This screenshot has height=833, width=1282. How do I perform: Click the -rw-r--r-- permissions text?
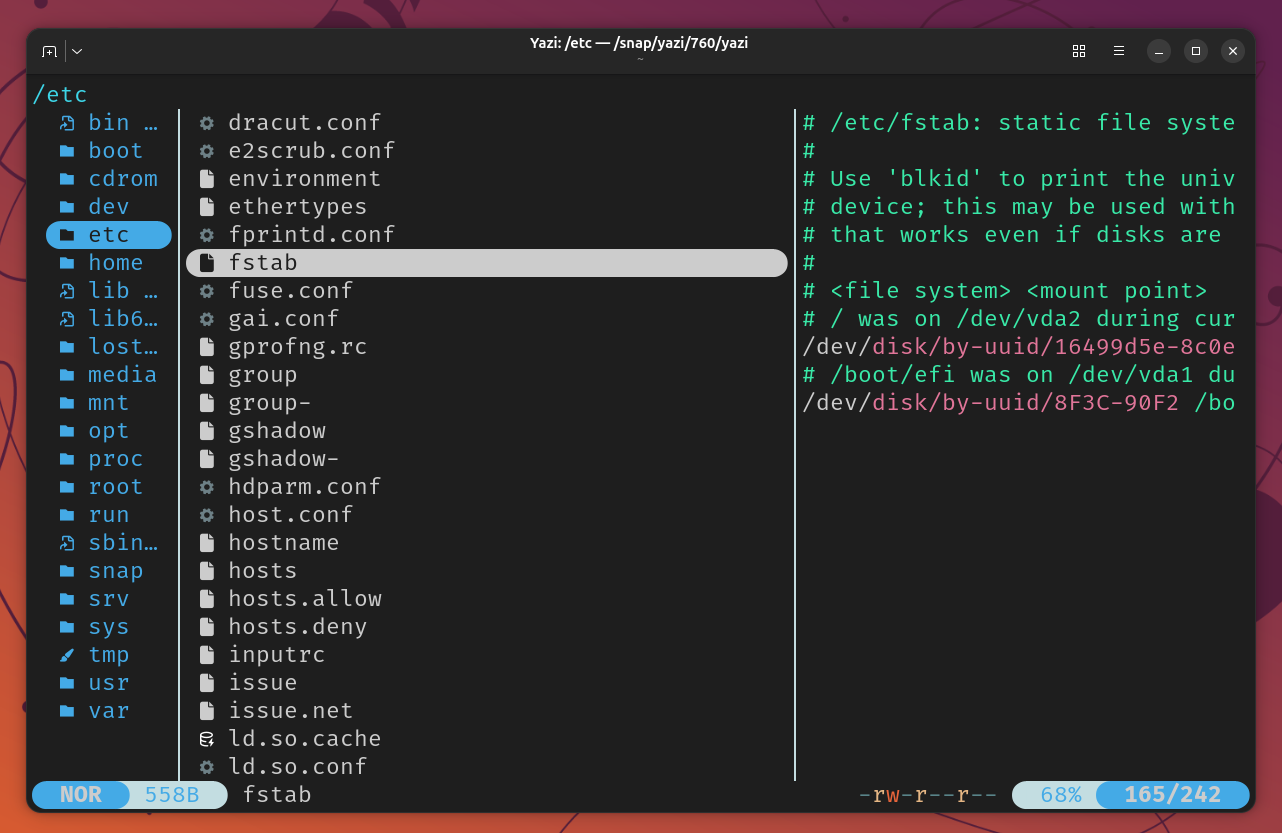(x=928, y=795)
